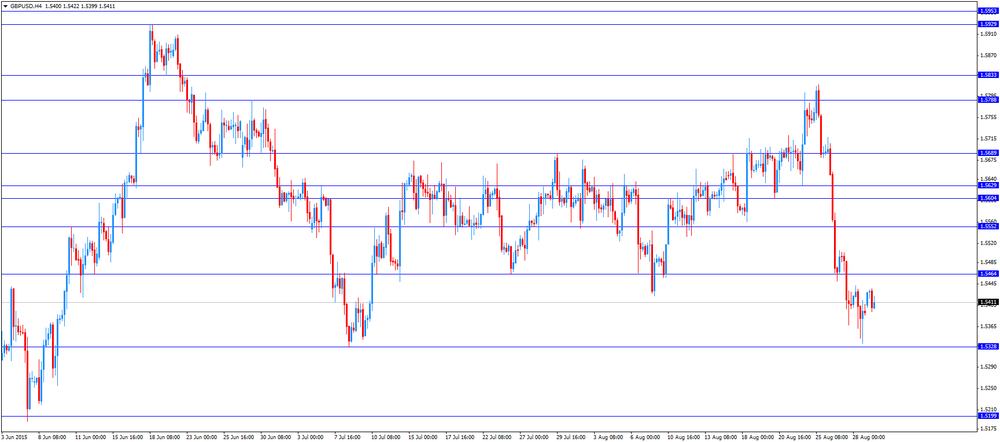Click the 6 Aug 00:00 time label

pos(646,438)
